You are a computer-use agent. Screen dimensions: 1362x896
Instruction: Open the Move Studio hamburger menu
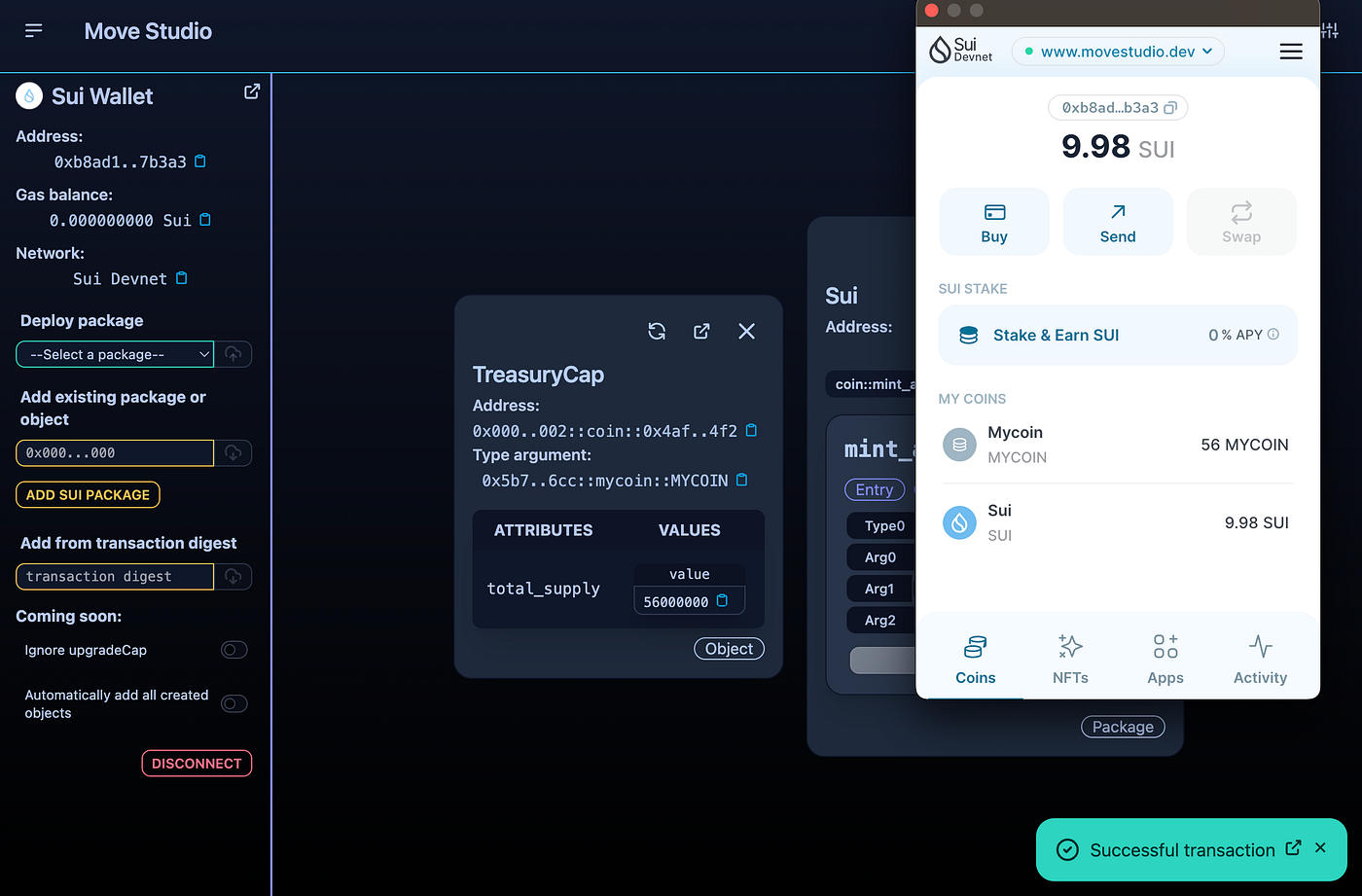tap(34, 31)
